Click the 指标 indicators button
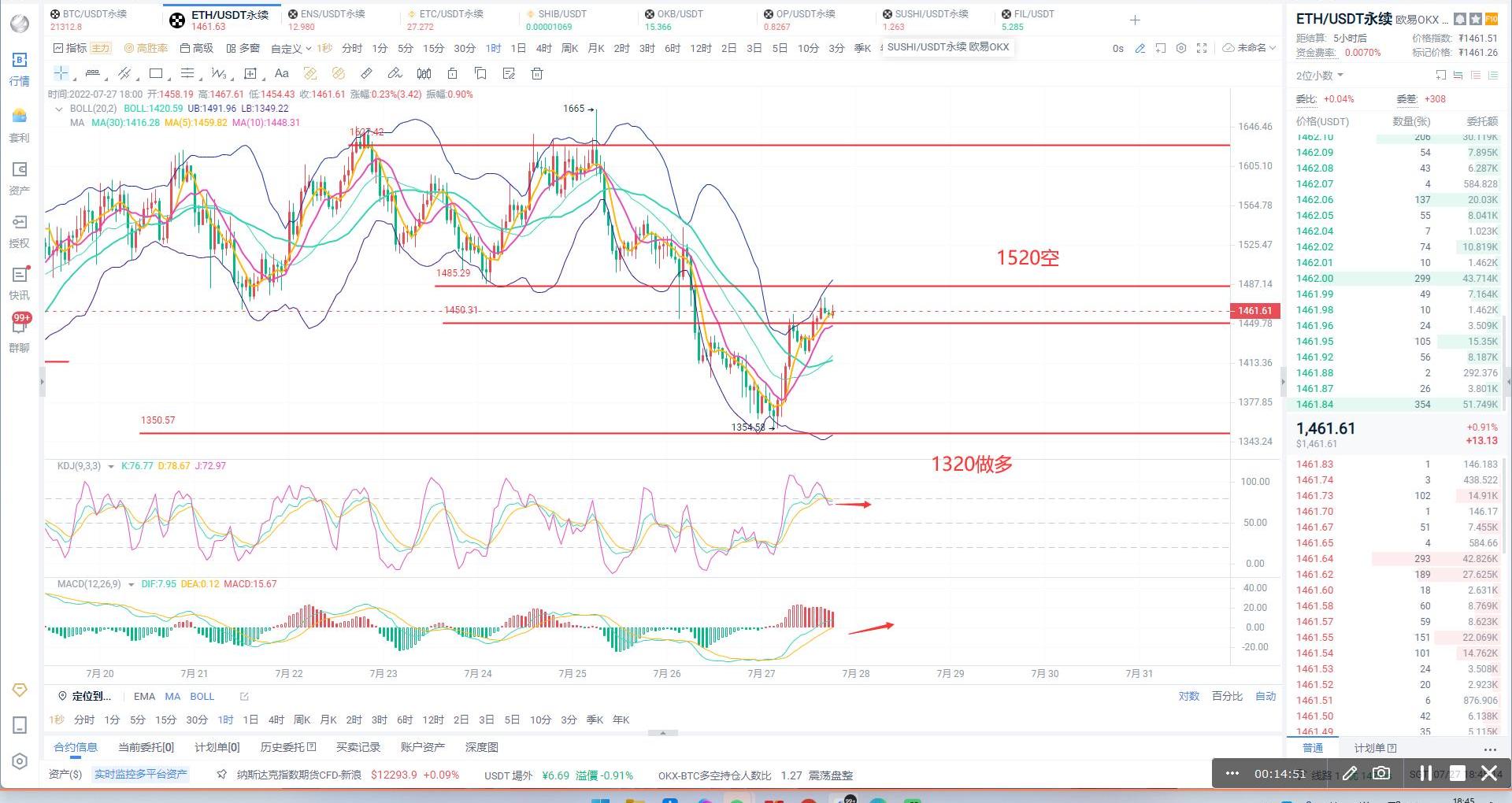The height and width of the screenshot is (803, 1512). point(70,48)
